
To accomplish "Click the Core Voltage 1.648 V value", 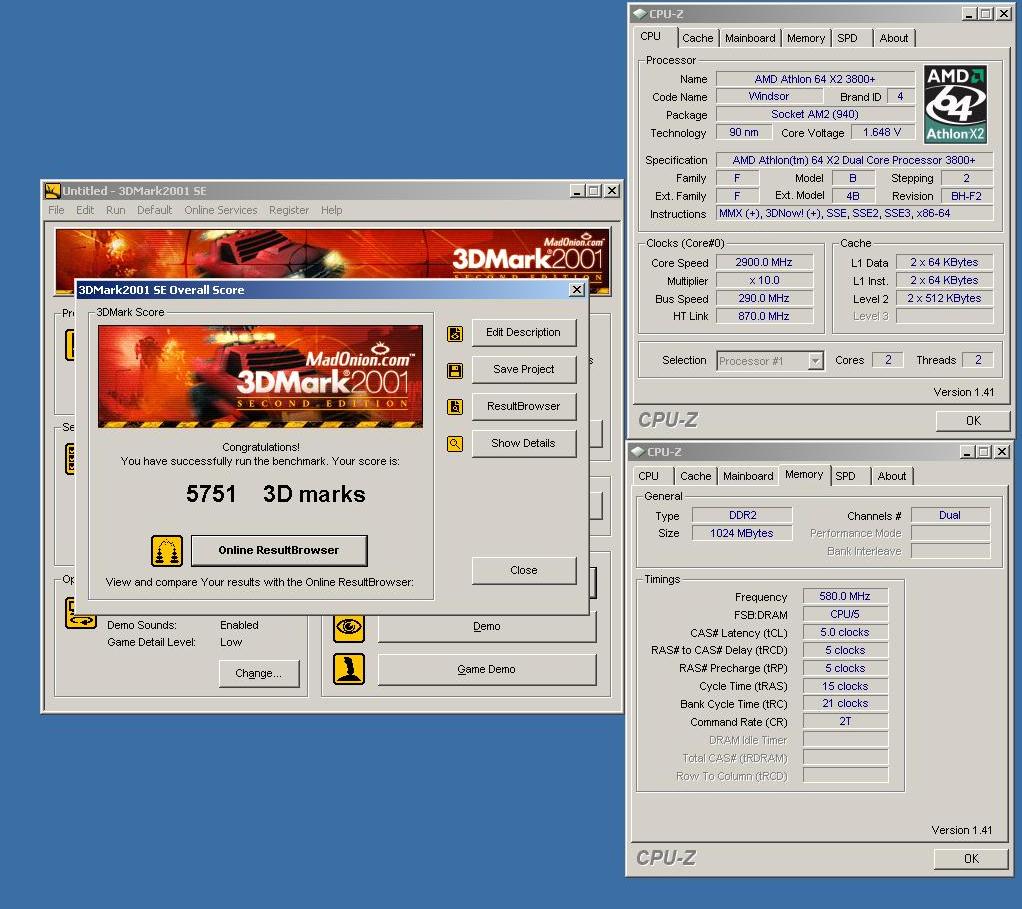I will 882,133.
